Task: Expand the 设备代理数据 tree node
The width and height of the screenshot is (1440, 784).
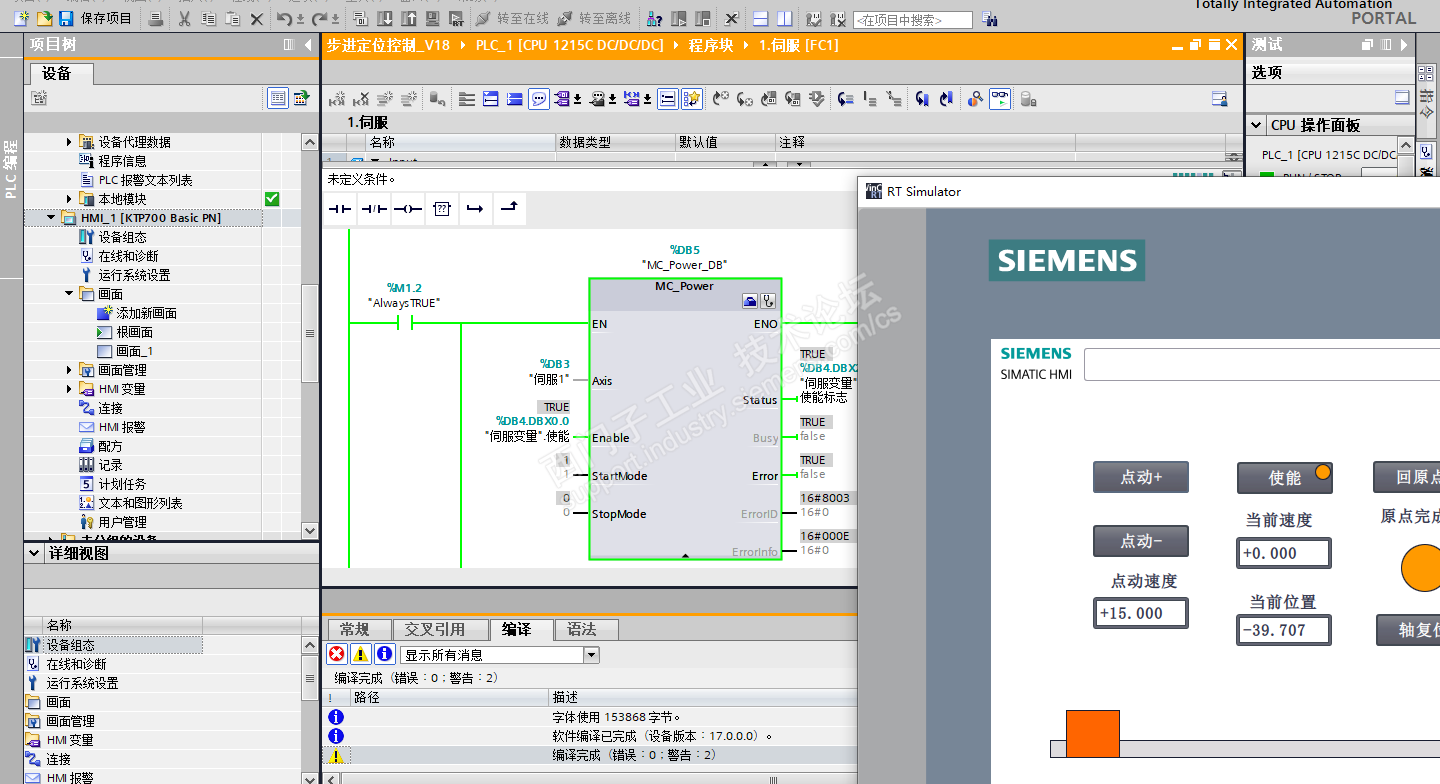Action: 69,142
